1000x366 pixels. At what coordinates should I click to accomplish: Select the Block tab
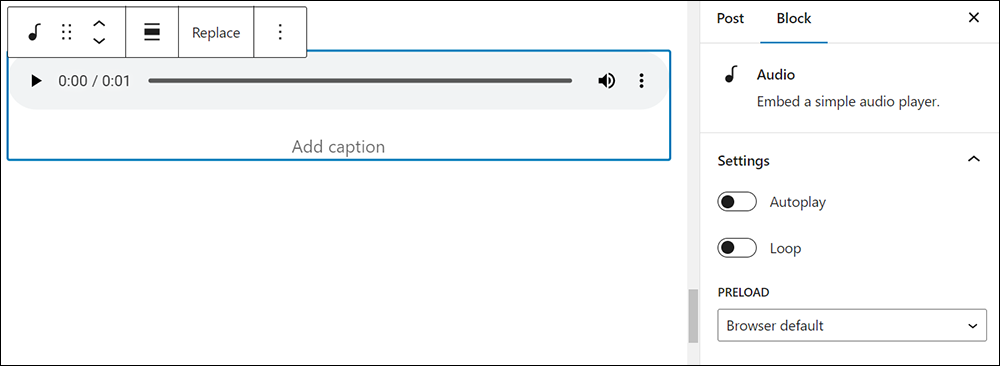pyautogui.click(x=793, y=18)
